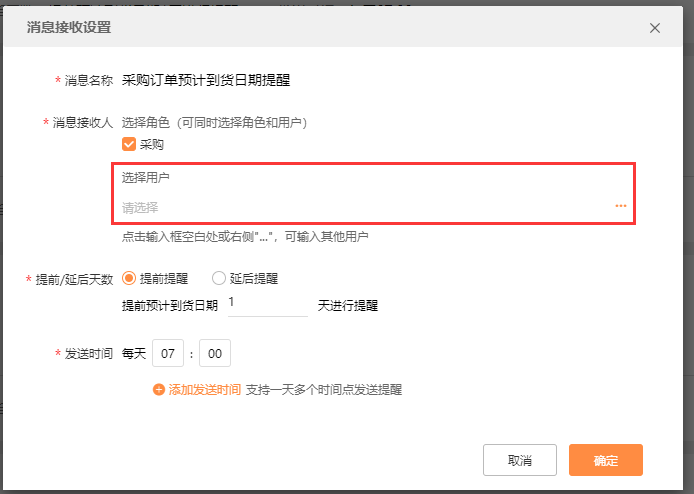The width and height of the screenshot is (694, 494).
Task: Click the 请选择 user selection field
Action: tap(360, 207)
